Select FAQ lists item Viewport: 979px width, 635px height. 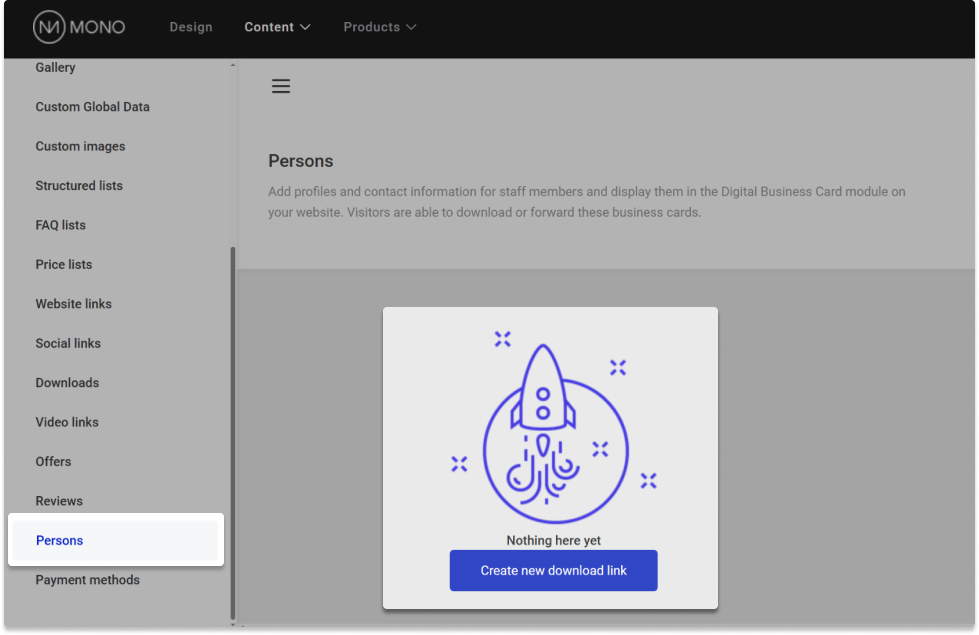tap(61, 225)
